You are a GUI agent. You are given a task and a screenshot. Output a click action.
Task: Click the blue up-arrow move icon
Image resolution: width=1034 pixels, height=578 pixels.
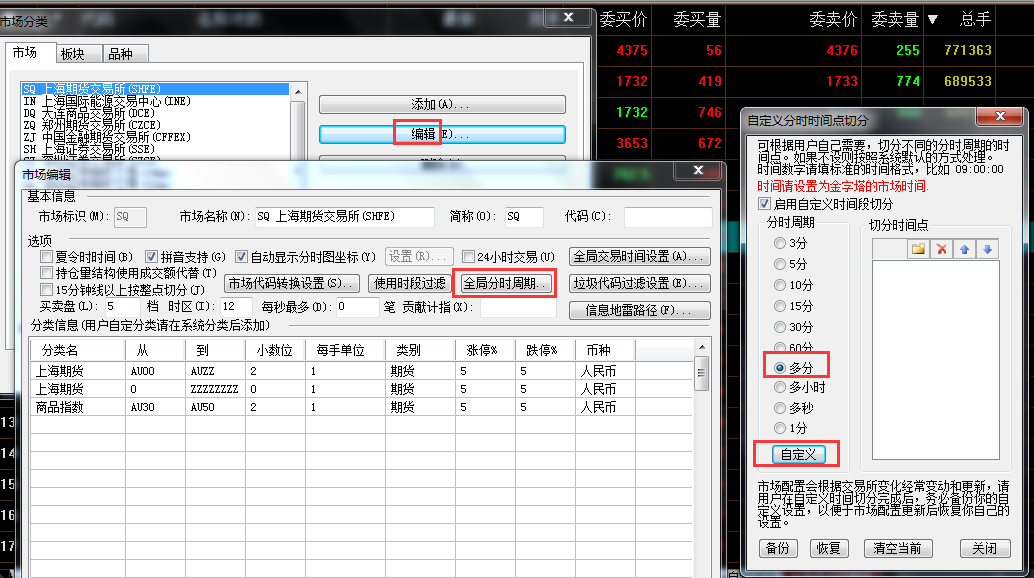[x=965, y=249]
